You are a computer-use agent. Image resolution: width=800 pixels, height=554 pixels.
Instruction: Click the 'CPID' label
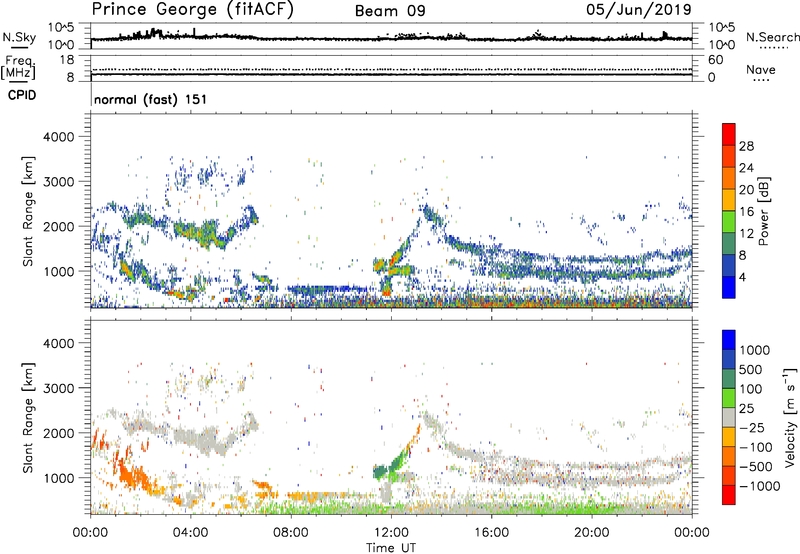[x=22, y=95]
